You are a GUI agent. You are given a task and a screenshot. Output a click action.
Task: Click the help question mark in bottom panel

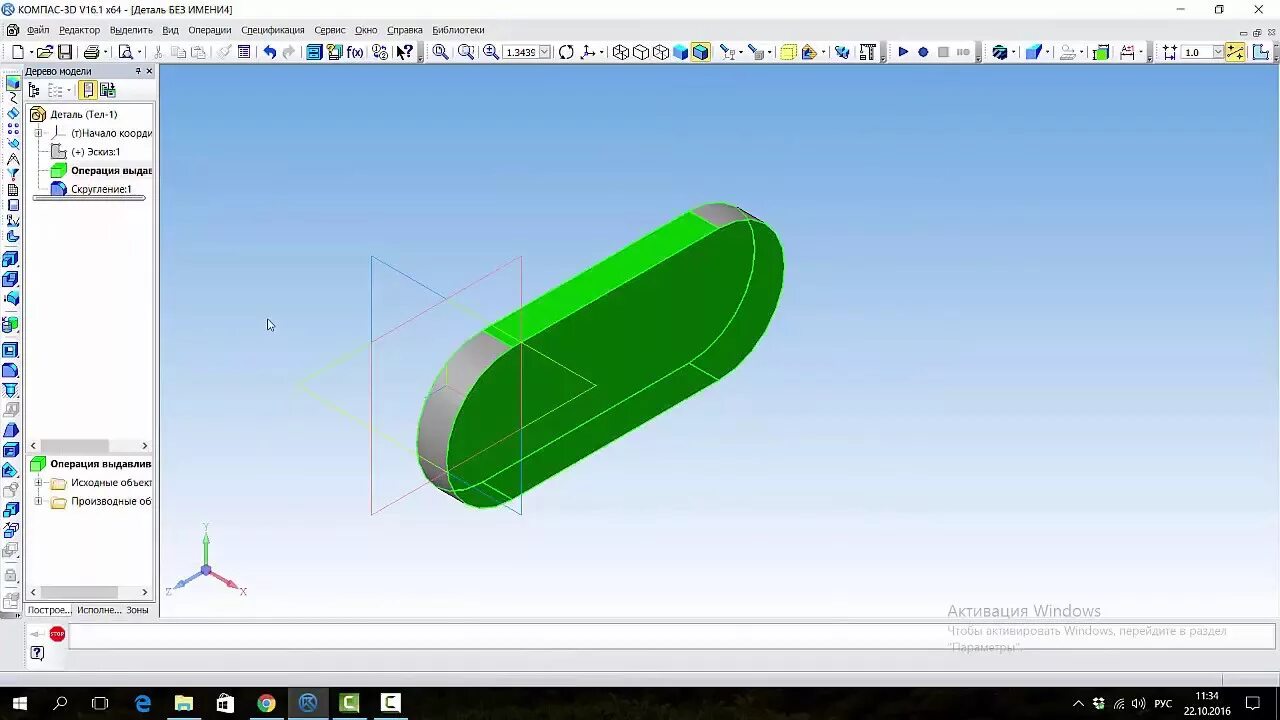(37, 653)
